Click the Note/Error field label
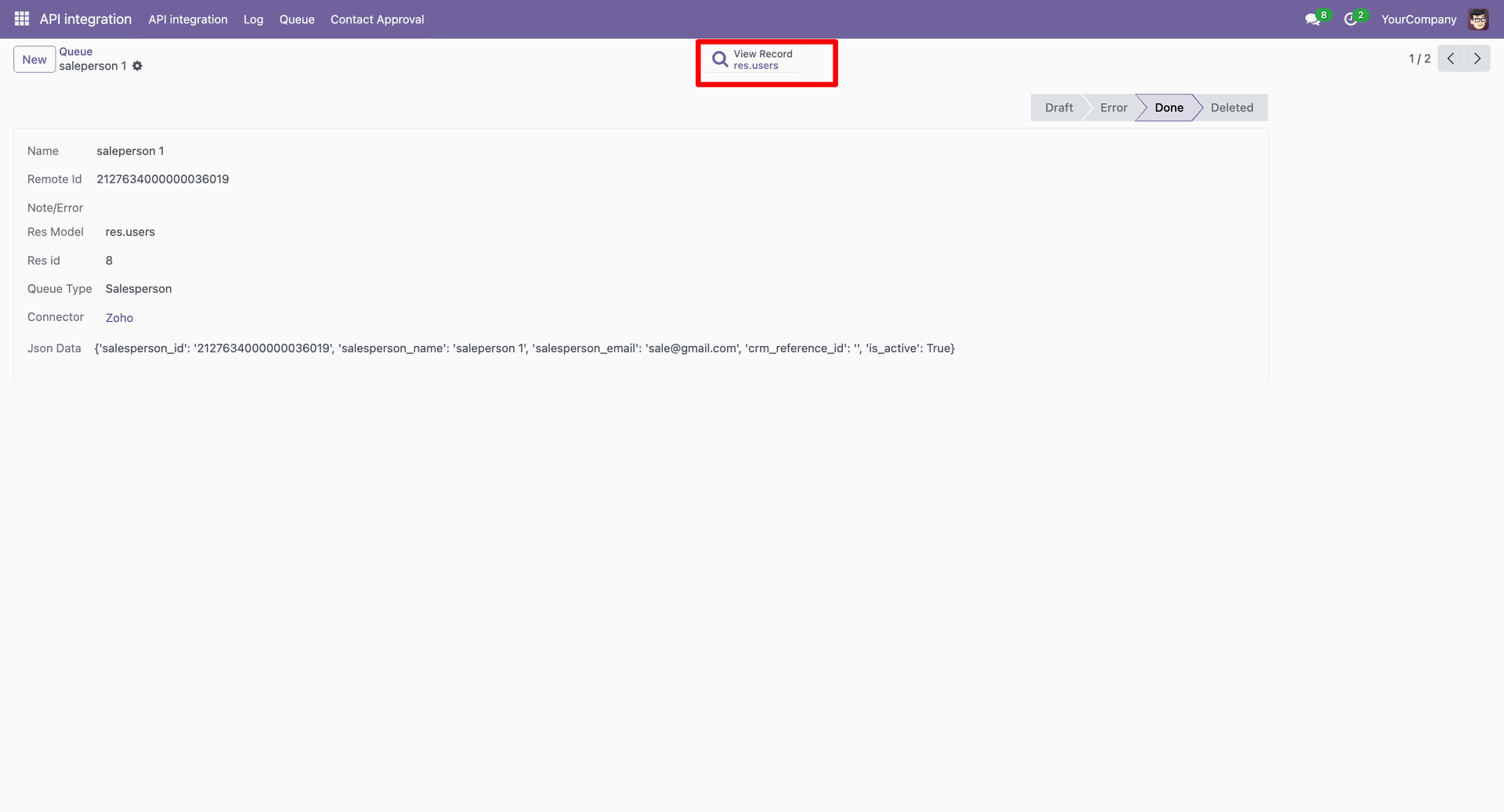The height and width of the screenshot is (812, 1504). point(55,208)
